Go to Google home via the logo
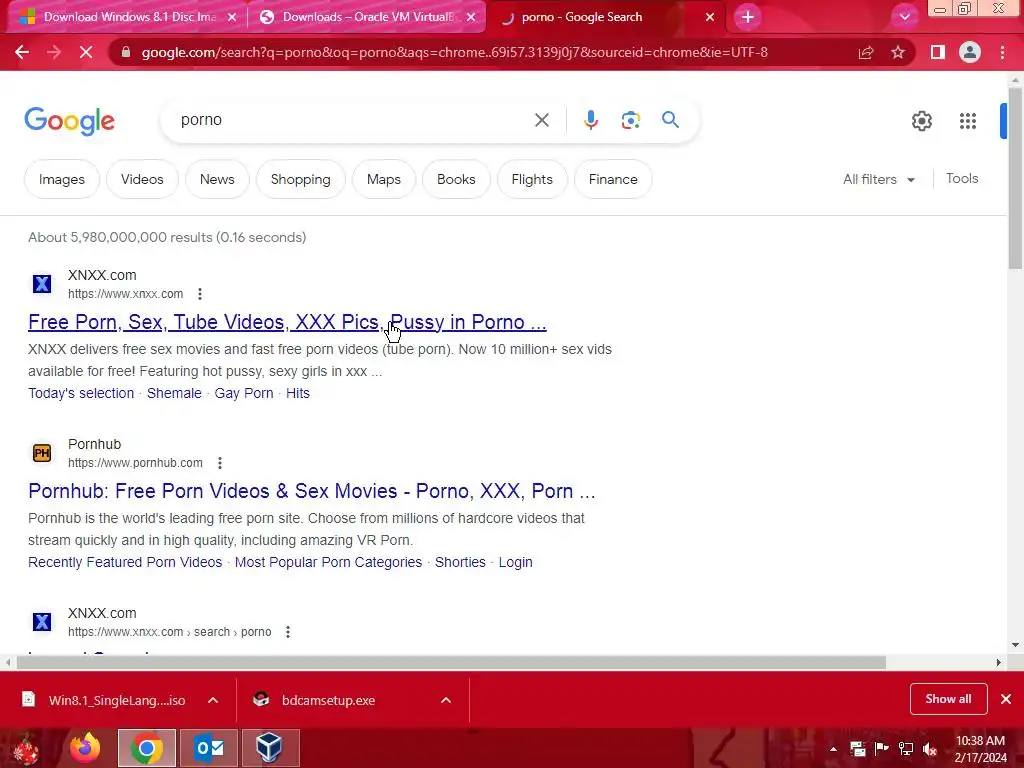 (69, 121)
